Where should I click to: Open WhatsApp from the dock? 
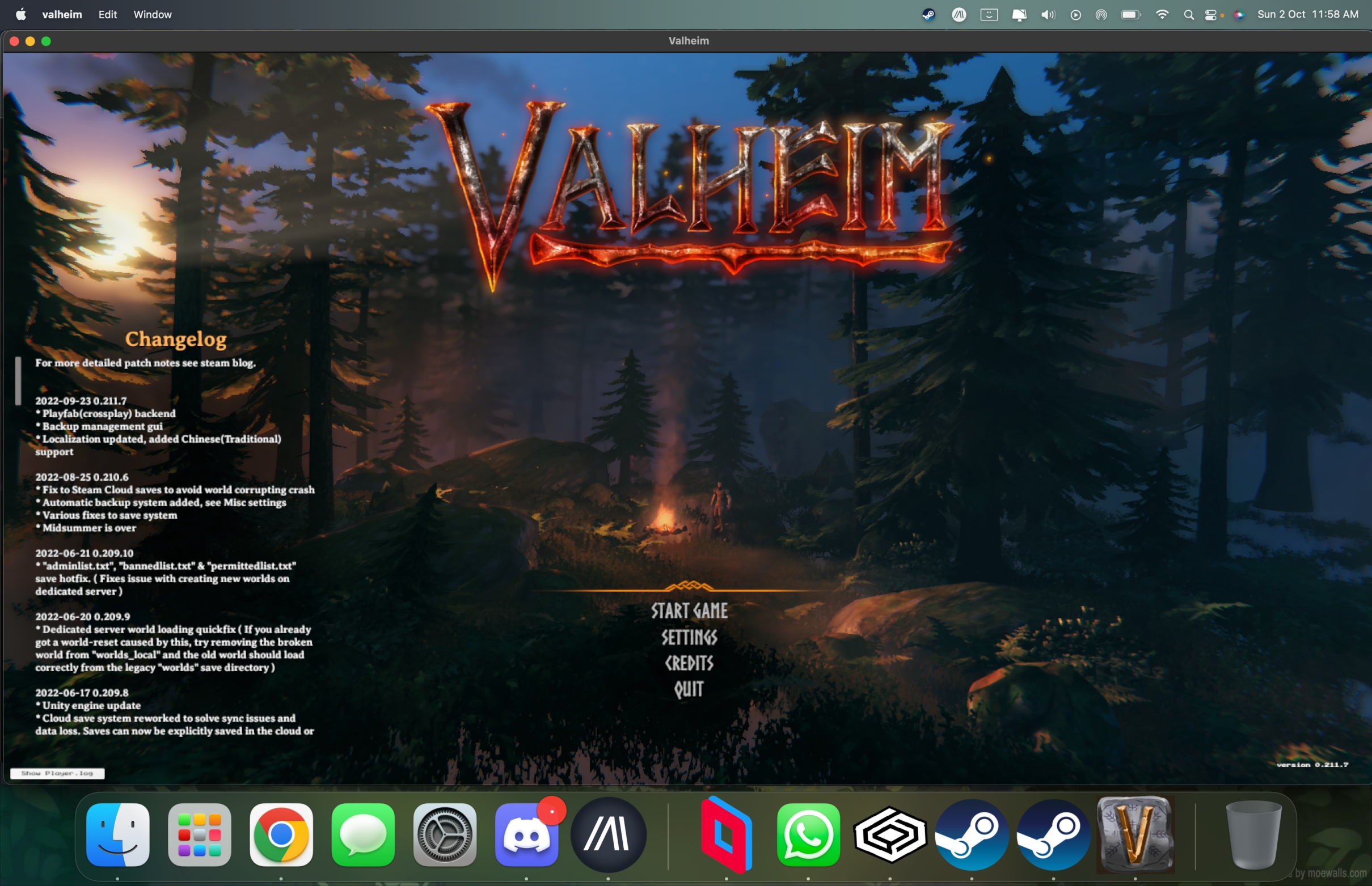coord(808,834)
